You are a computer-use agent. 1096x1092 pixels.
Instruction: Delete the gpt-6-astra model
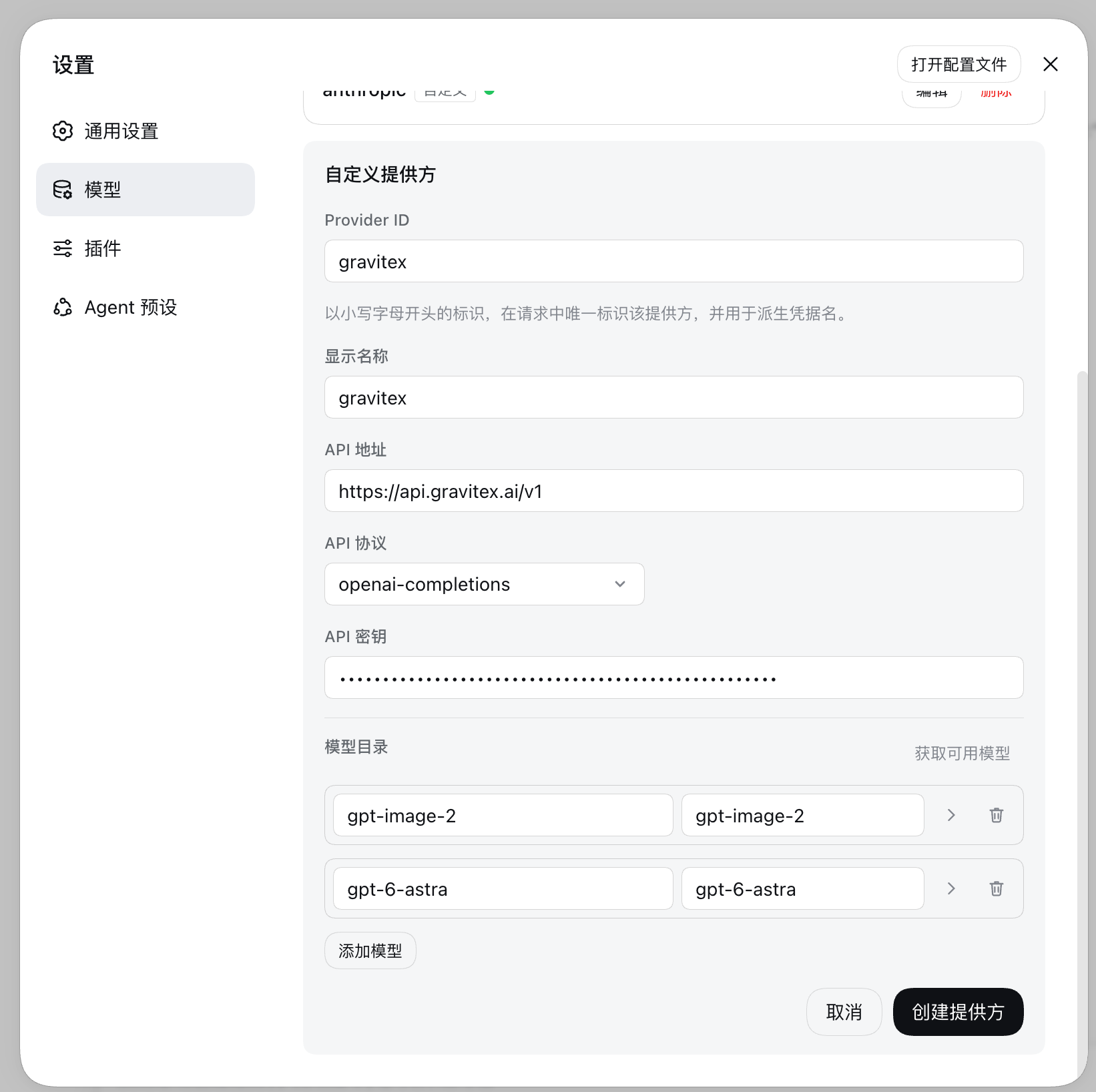[996, 888]
